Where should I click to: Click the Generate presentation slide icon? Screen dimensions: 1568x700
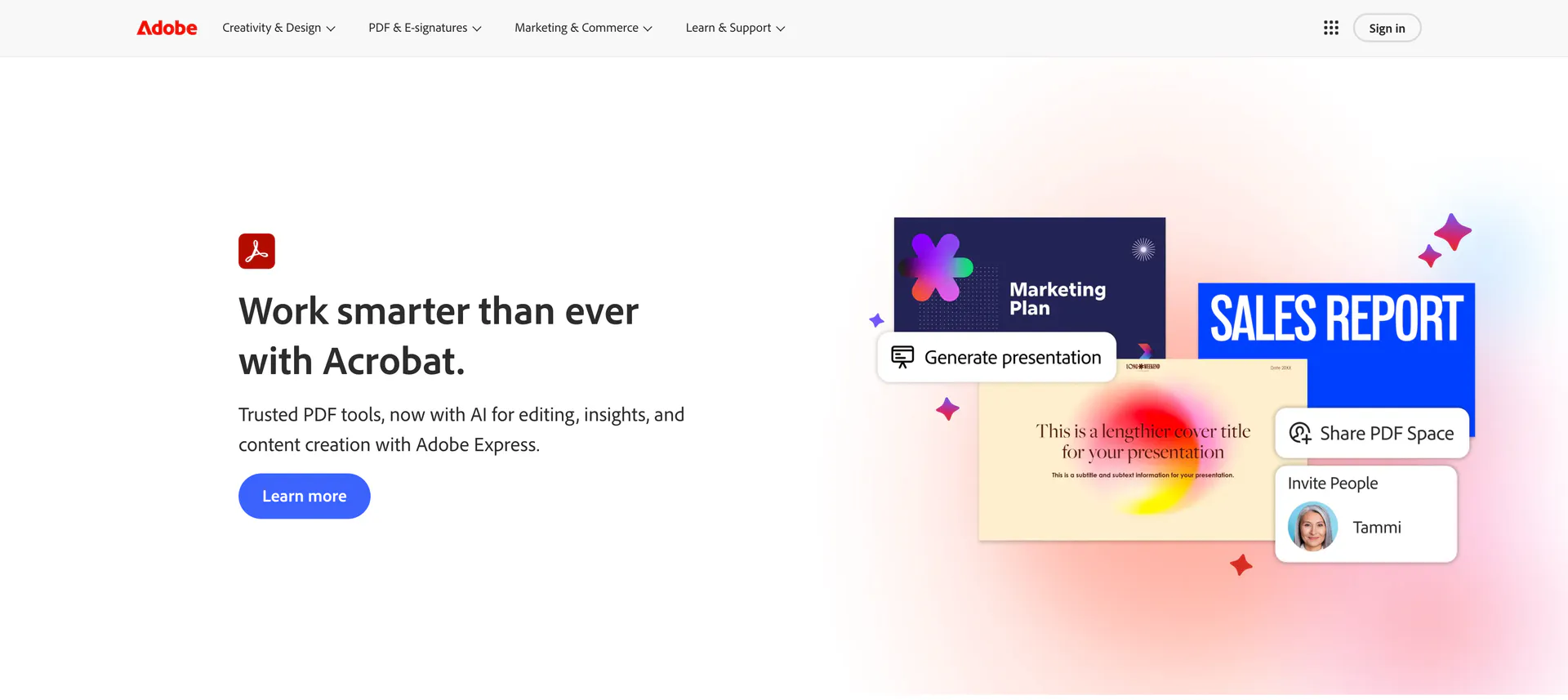point(902,357)
